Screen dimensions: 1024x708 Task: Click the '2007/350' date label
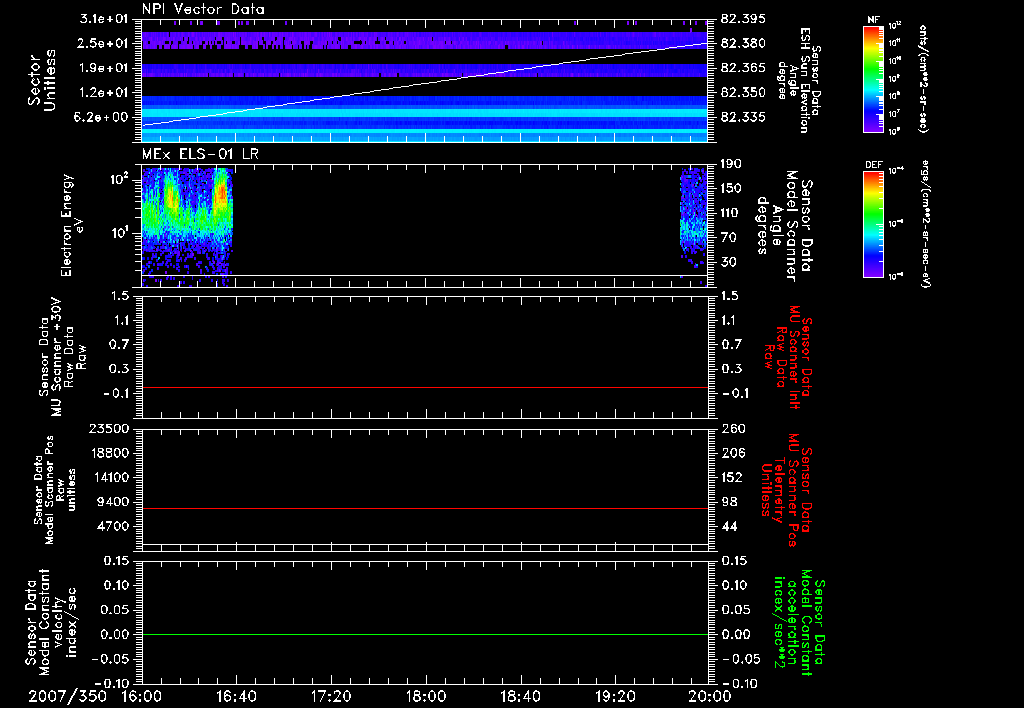tap(67, 696)
